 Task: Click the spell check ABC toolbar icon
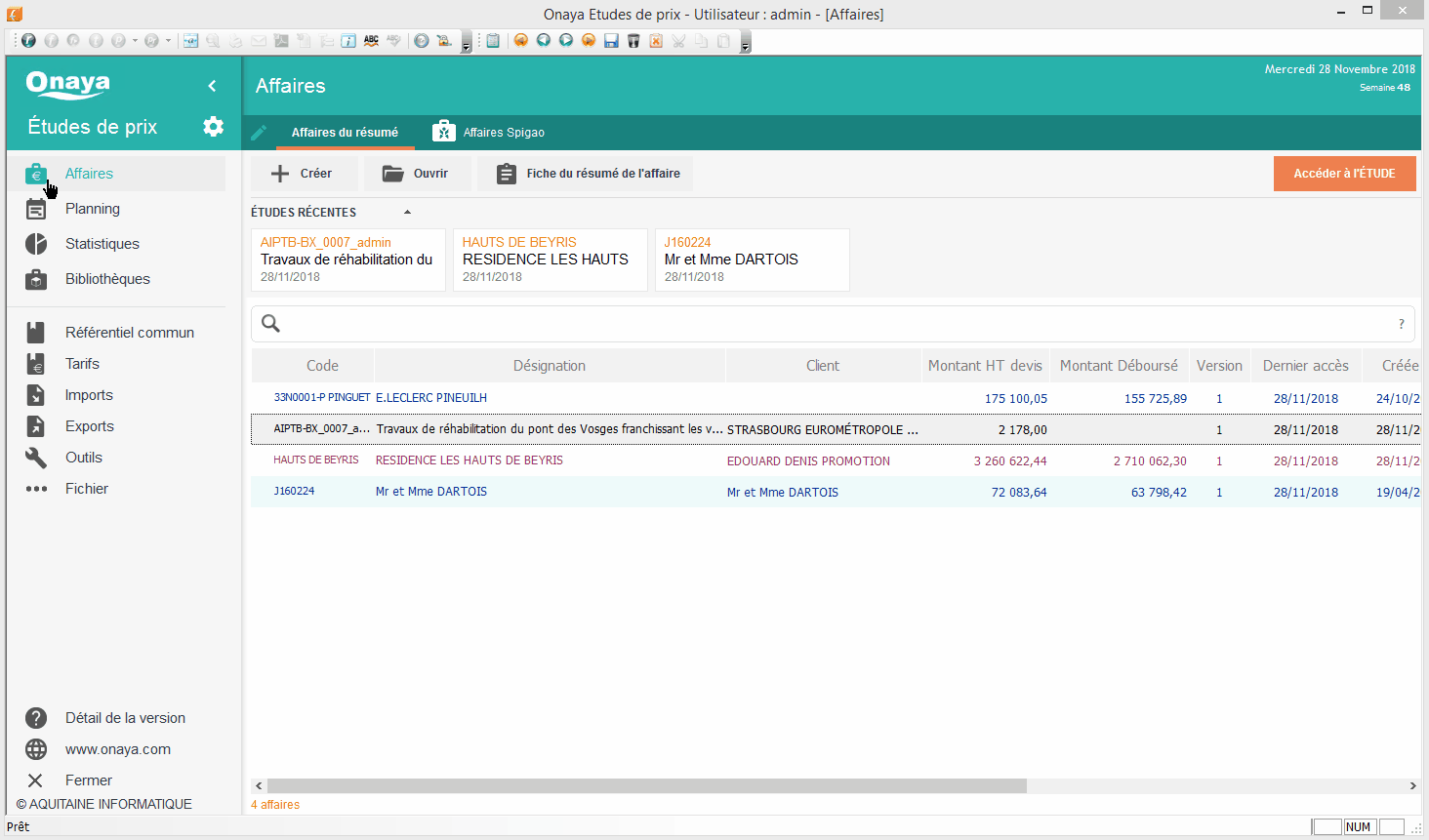(371, 41)
